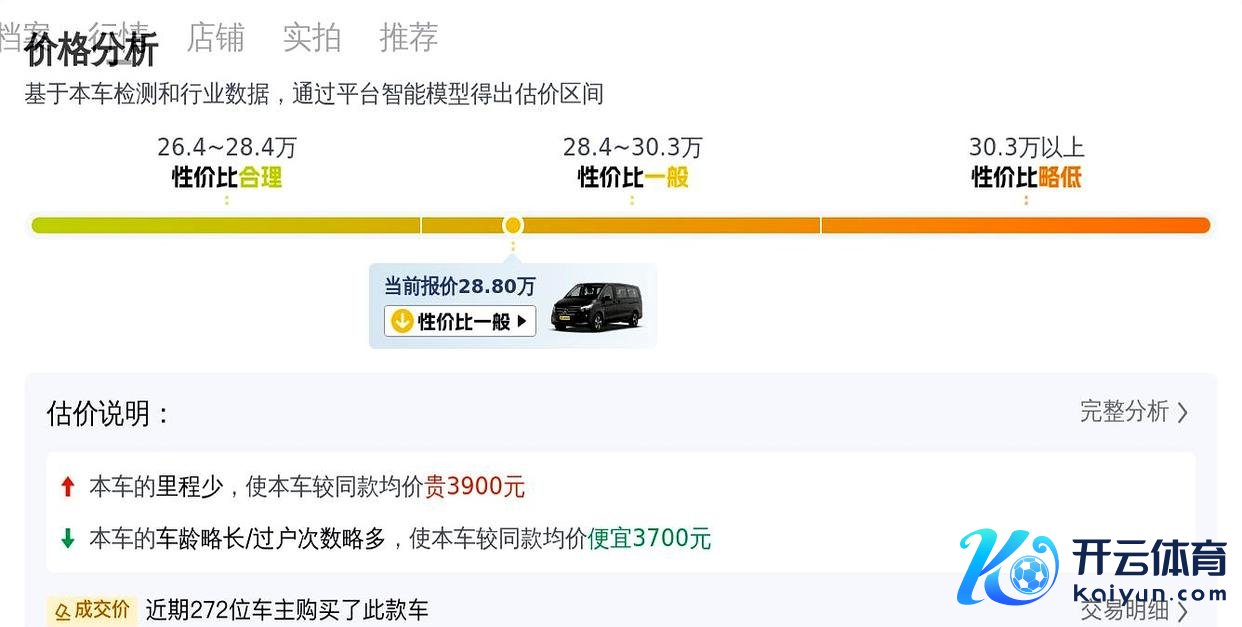Screen dimensions: 1242x627
Task: Switch to the 实拍 tab
Action: point(312,37)
